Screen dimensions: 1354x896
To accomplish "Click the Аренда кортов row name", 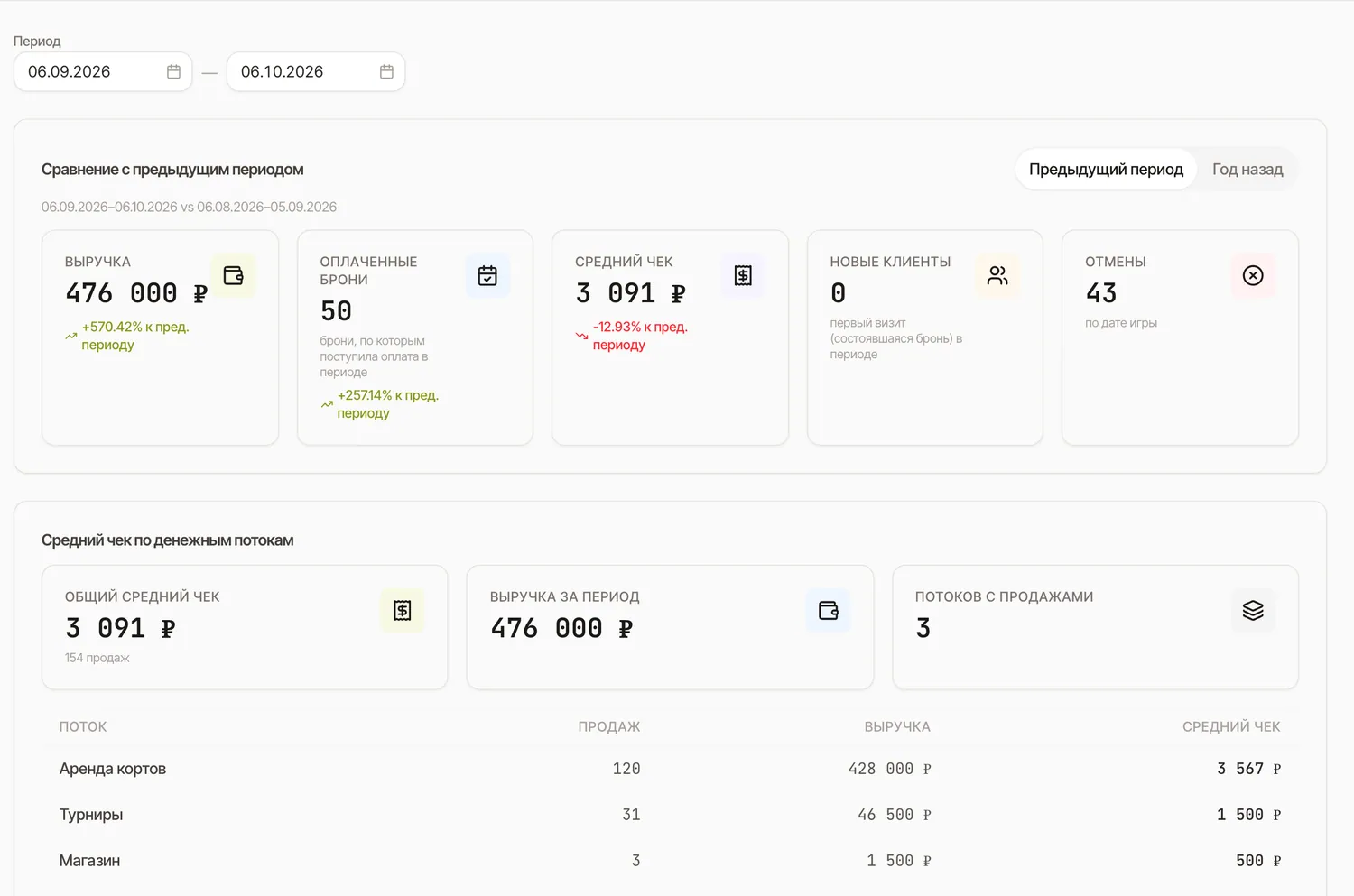I will click(113, 769).
